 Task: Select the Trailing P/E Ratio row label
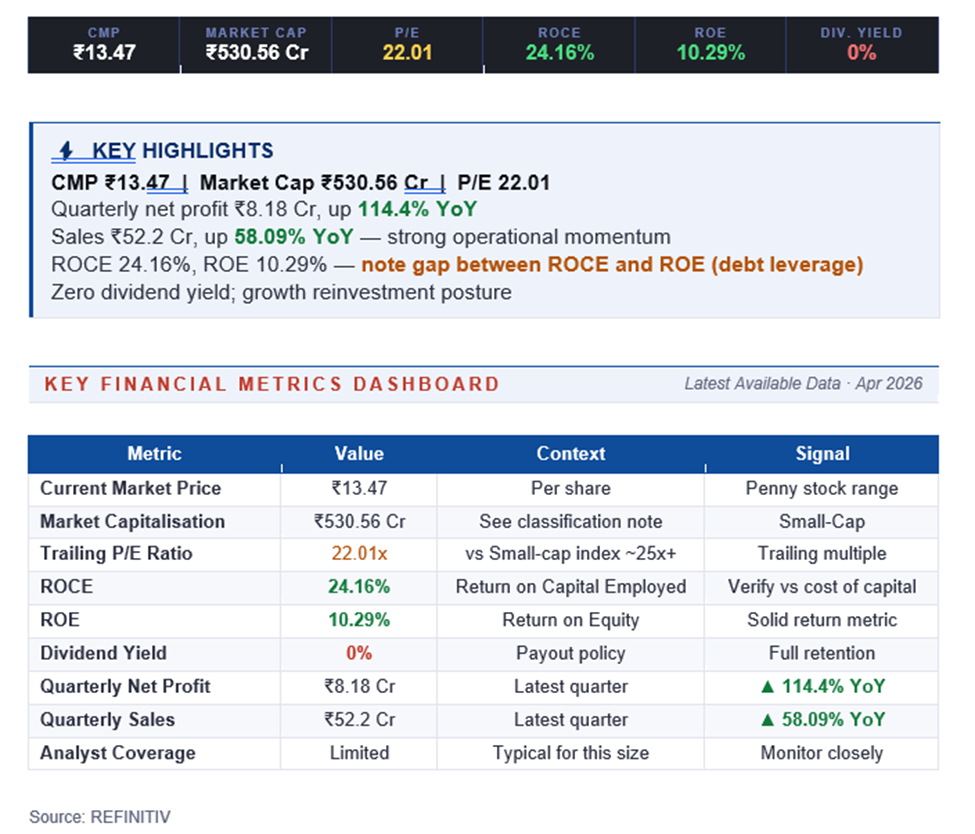pyautogui.click(x=116, y=554)
